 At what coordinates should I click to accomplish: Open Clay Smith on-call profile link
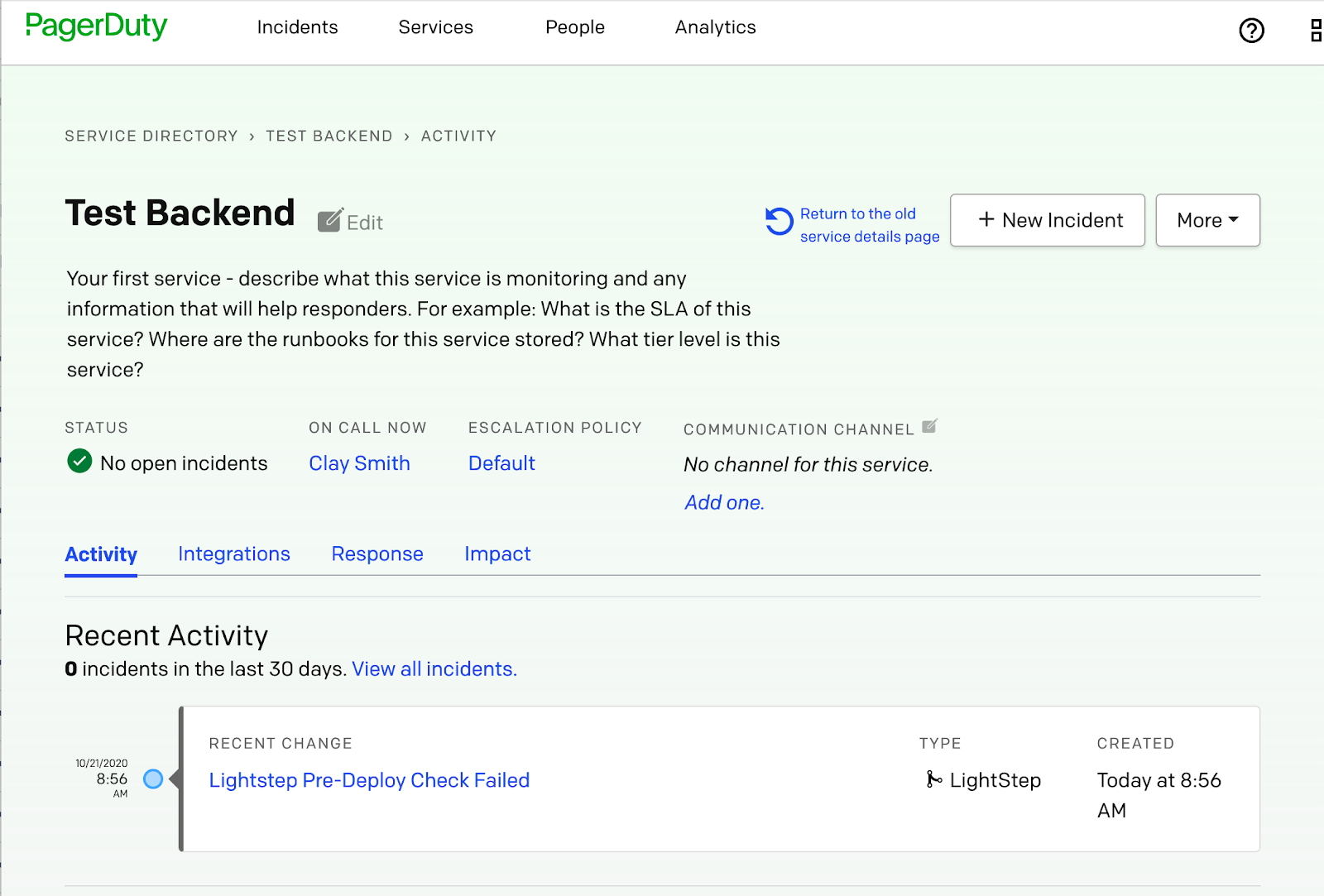coord(359,463)
